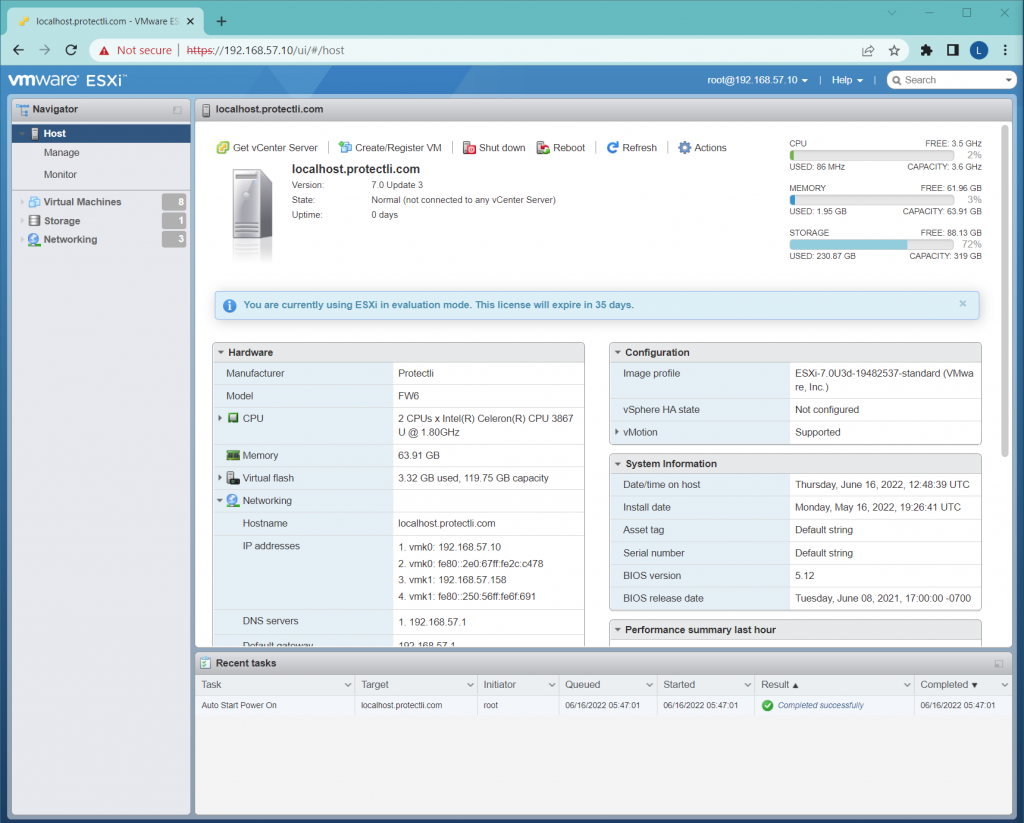Minimize the Recent tasks panel
1024x823 pixels.
[999, 664]
